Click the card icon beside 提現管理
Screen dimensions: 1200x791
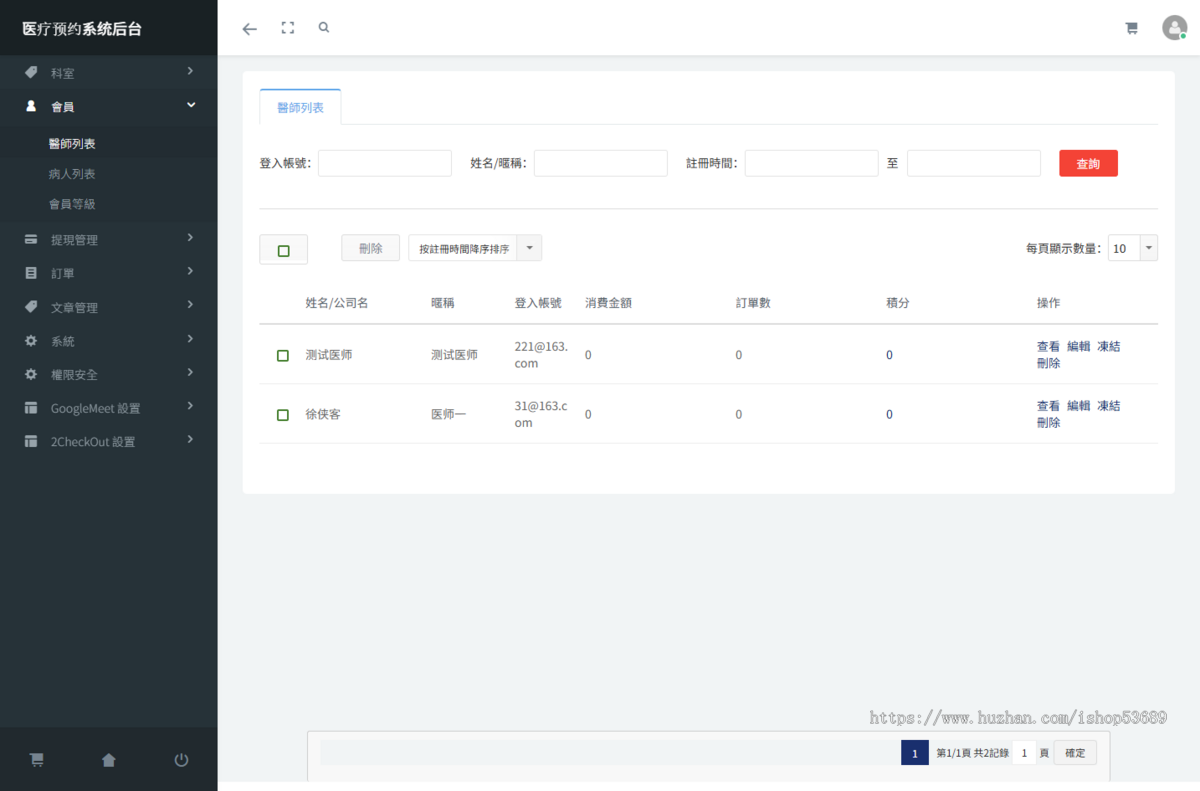tap(31, 240)
